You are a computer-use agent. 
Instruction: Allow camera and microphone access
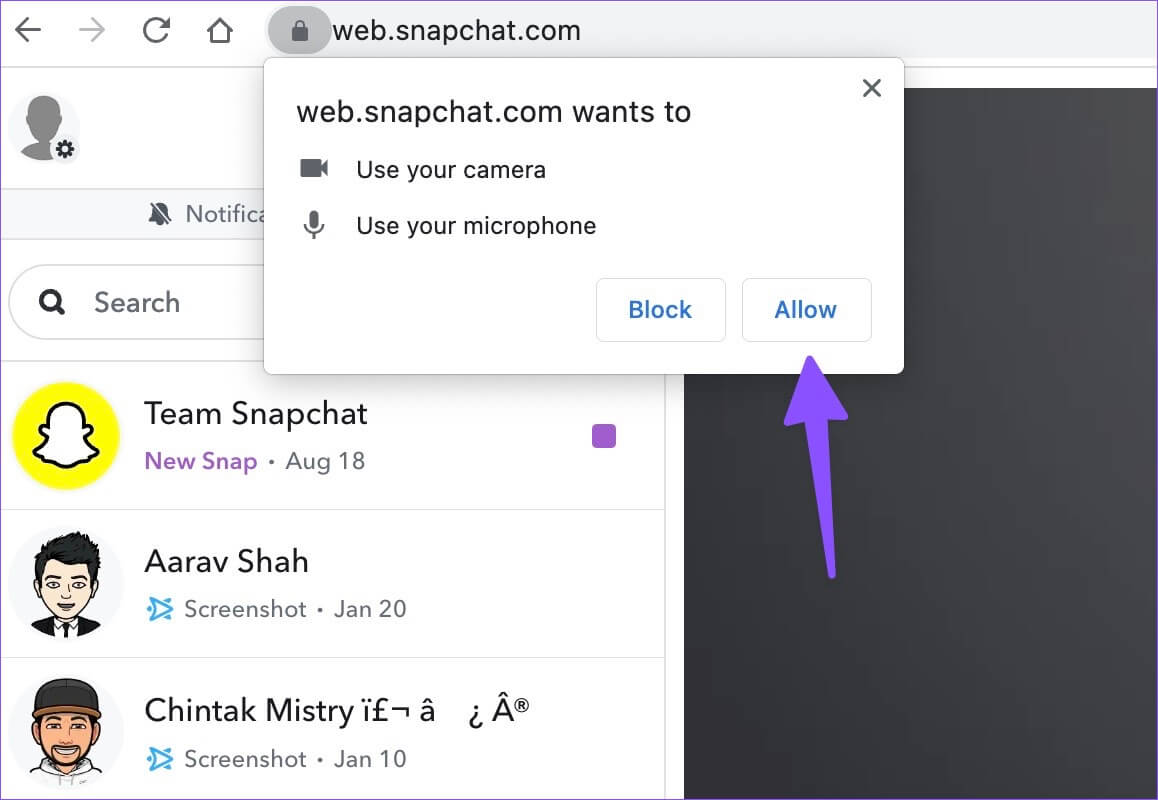pyautogui.click(x=806, y=310)
